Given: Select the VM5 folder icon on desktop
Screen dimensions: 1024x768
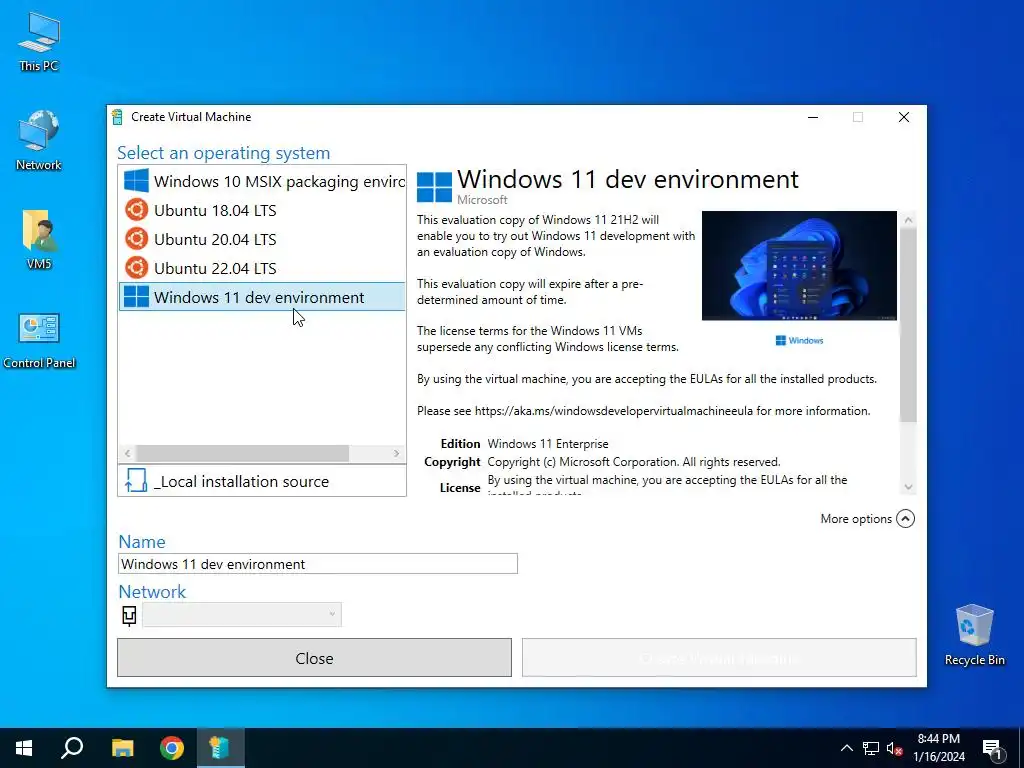Looking at the screenshot, I should click(x=39, y=240).
